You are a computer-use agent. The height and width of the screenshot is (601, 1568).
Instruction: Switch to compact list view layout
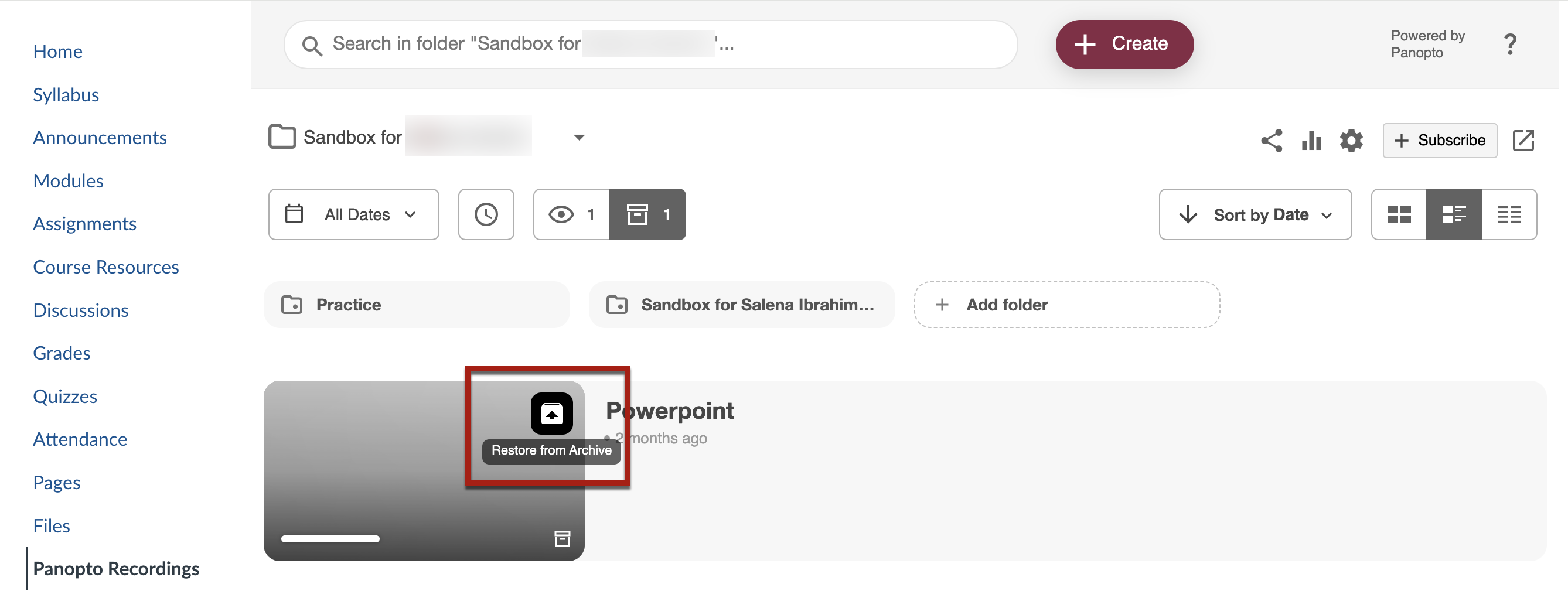point(1509,214)
